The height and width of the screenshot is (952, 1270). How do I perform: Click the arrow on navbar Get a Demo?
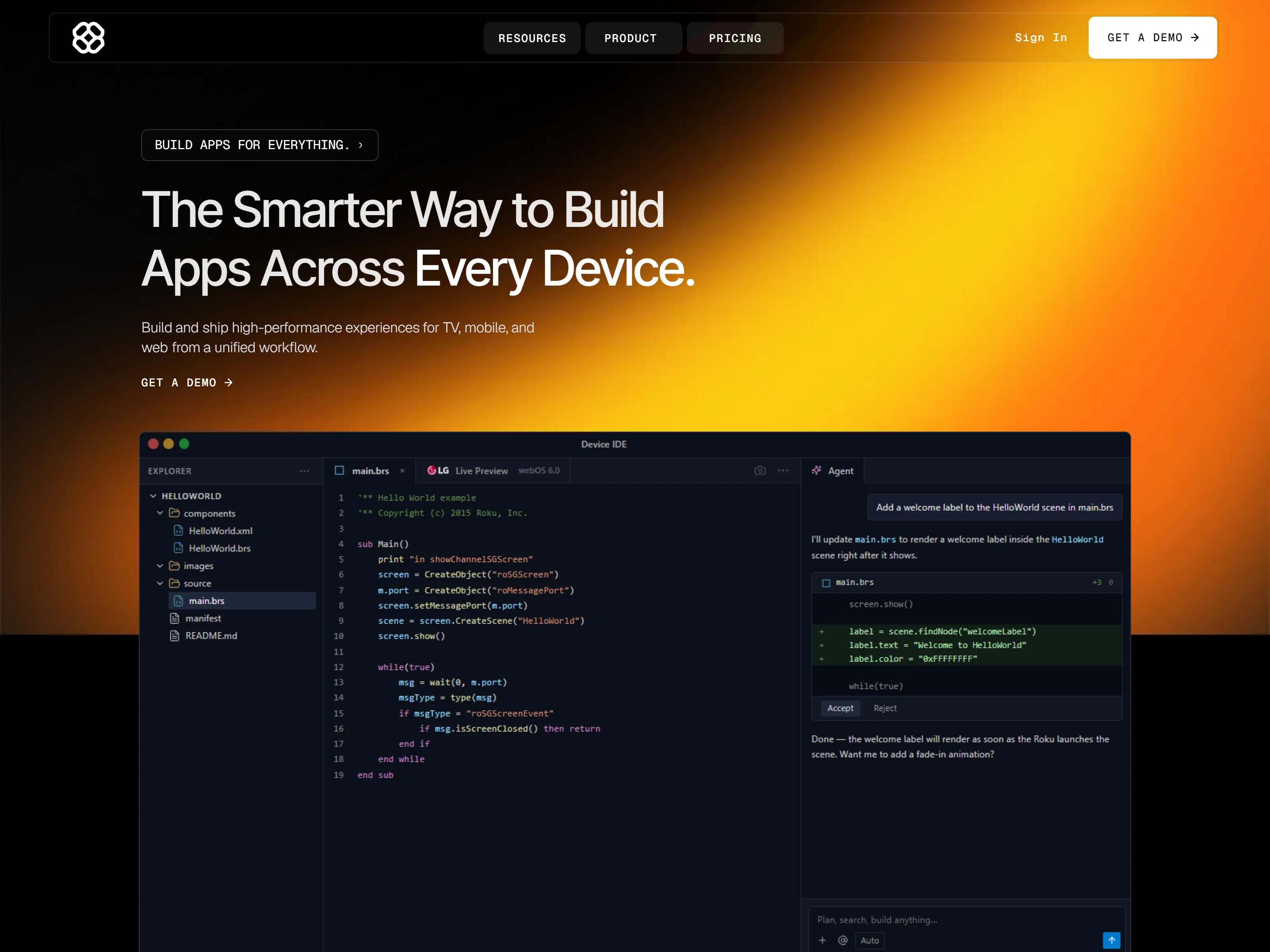(x=1195, y=38)
